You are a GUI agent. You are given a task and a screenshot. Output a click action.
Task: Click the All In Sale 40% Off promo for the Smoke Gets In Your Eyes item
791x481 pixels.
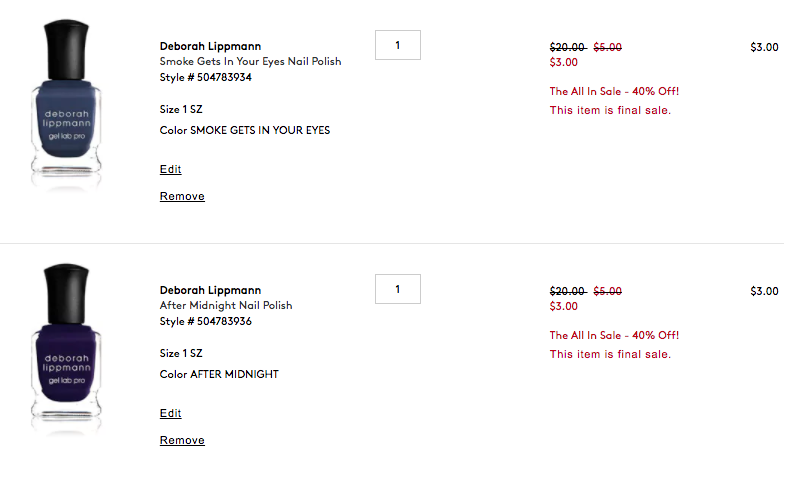[x=614, y=91]
